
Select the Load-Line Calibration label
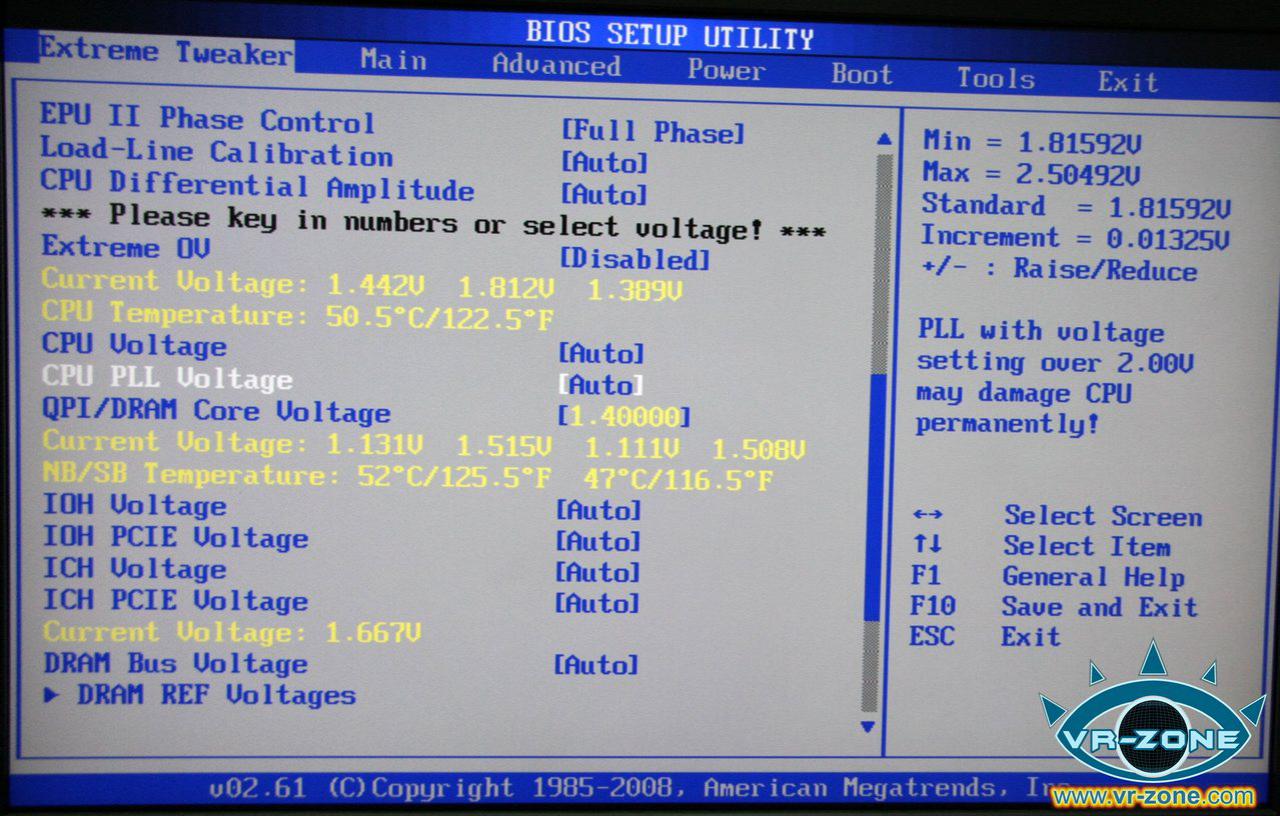coord(216,151)
